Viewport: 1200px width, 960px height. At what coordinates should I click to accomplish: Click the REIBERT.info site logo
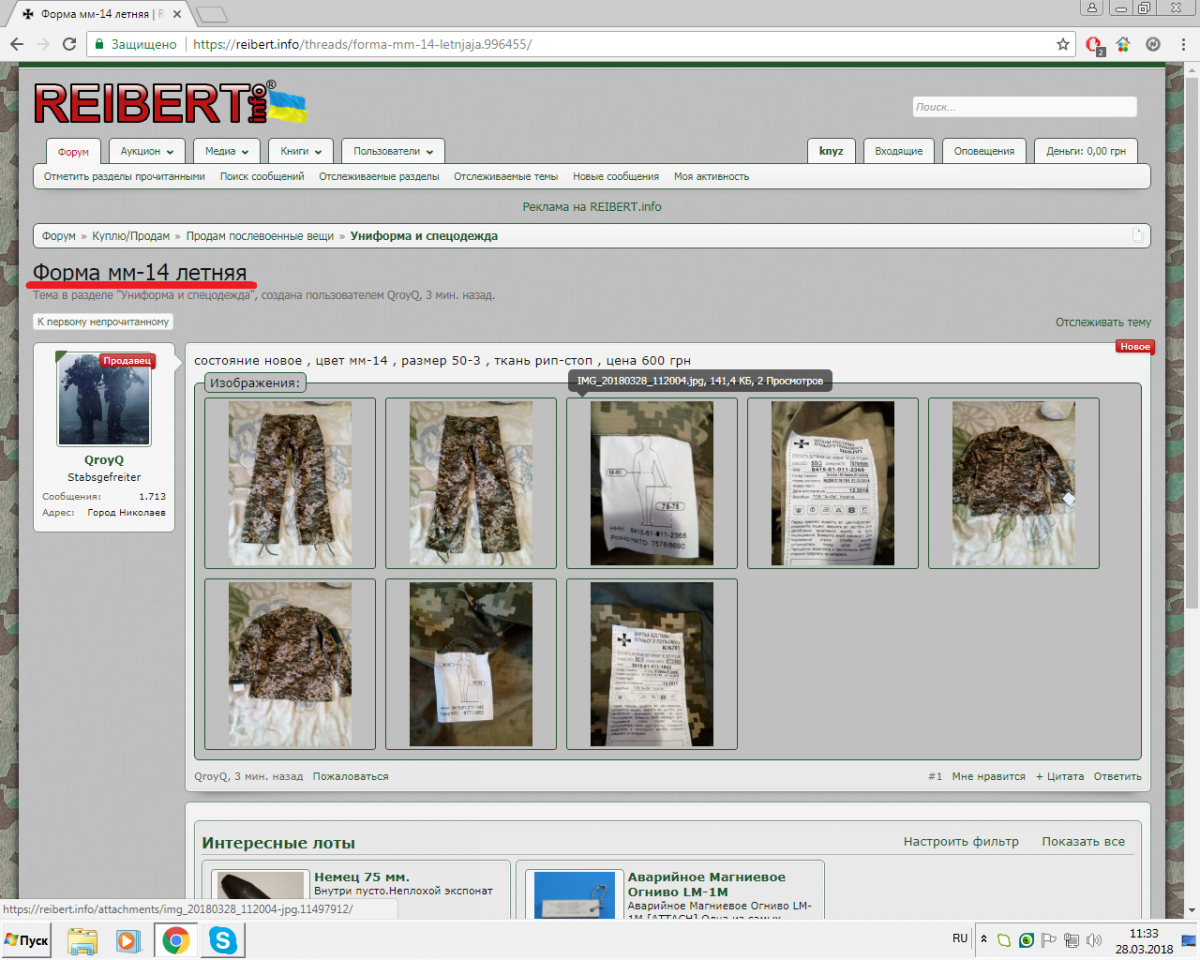click(x=170, y=103)
